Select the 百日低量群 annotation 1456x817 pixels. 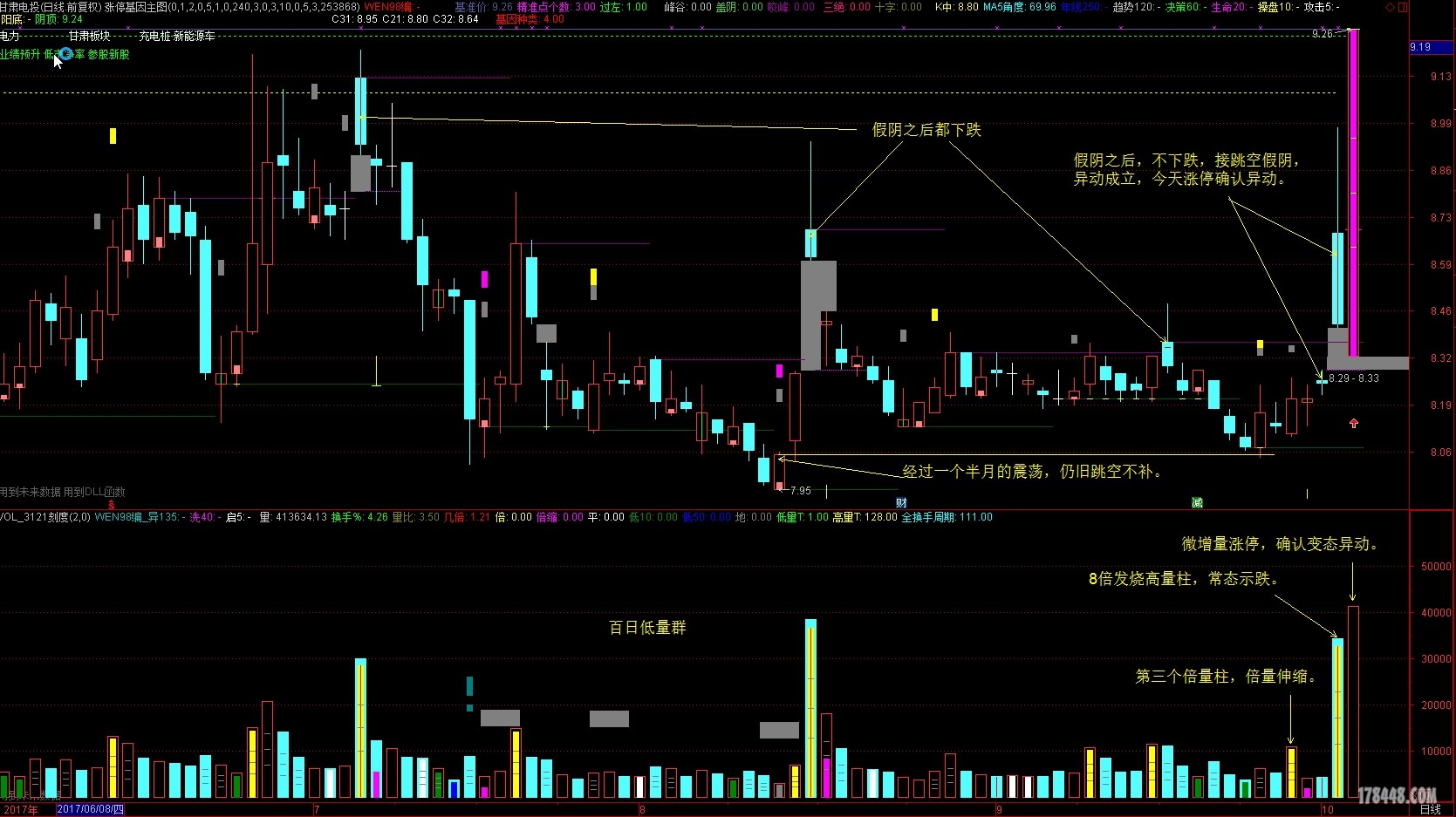point(647,628)
